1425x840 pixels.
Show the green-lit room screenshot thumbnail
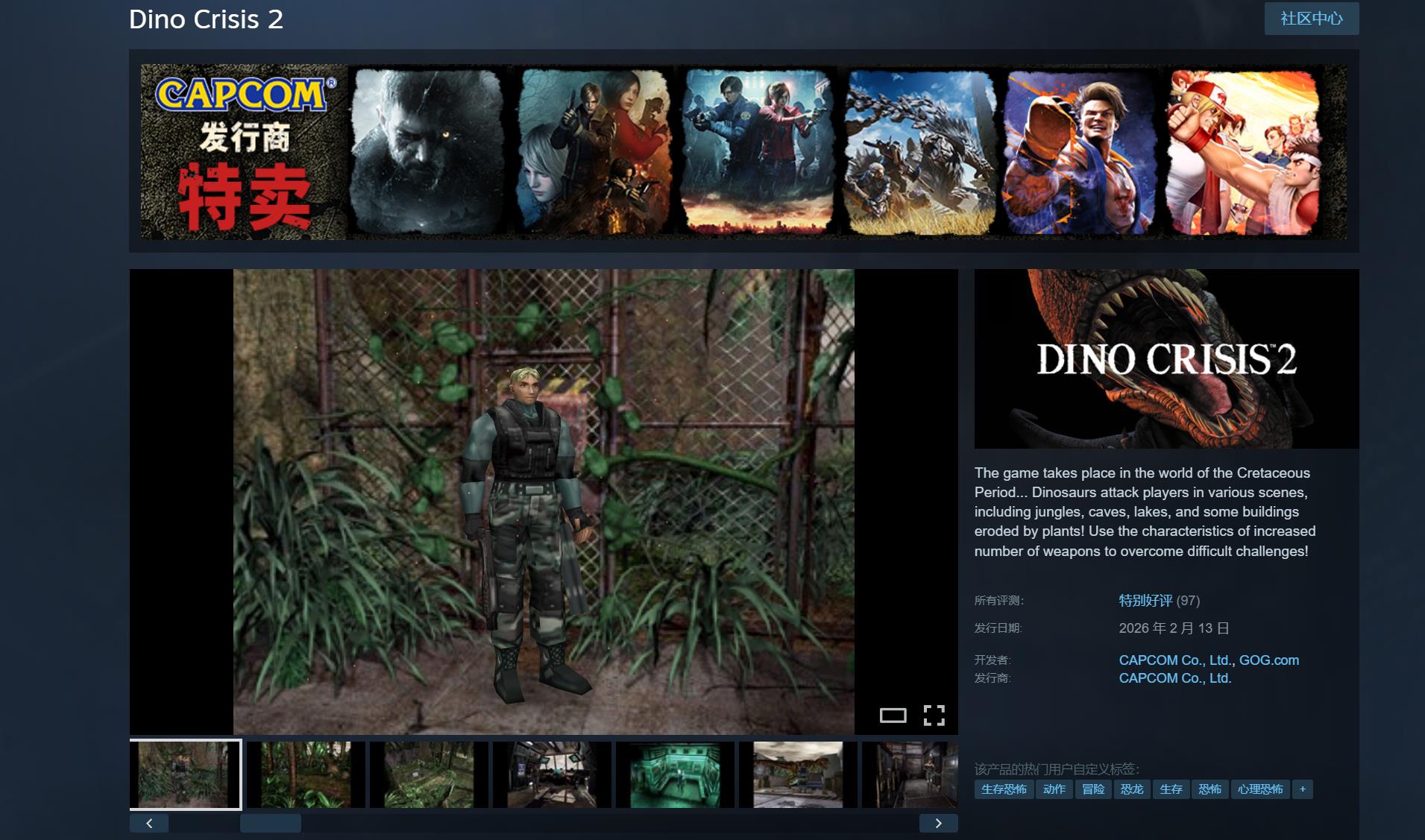pyautogui.click(x=675, y=774)
